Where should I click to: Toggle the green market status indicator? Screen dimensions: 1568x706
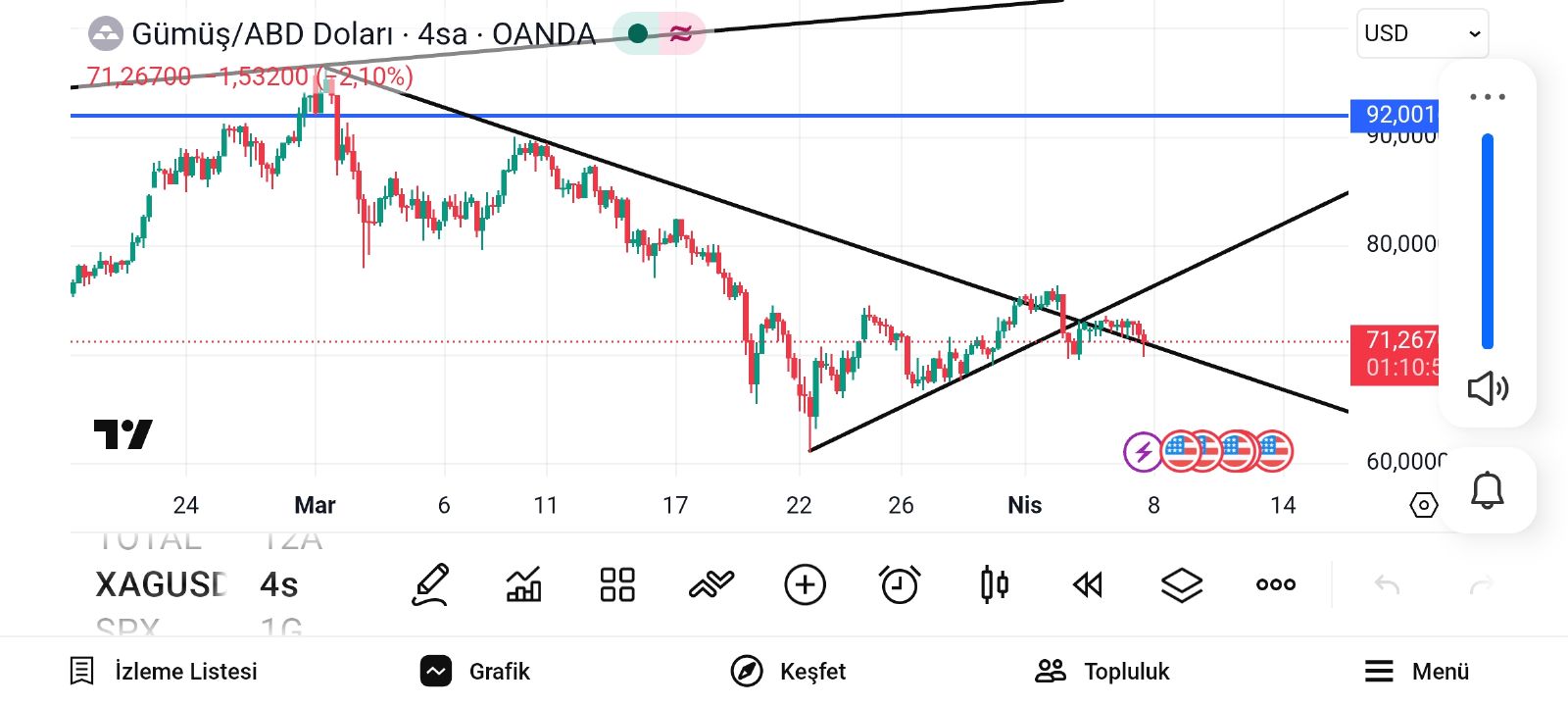(x=638, y=34)
